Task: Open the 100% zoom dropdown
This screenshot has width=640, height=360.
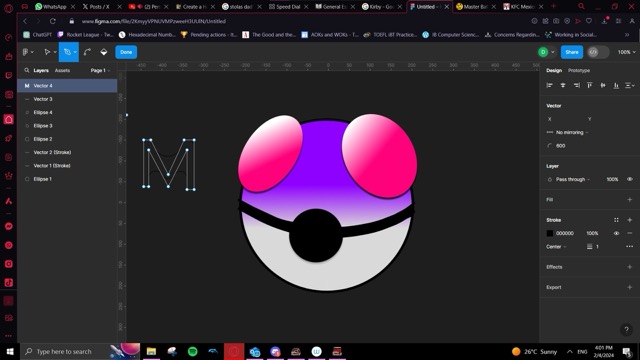Action: 626,52
